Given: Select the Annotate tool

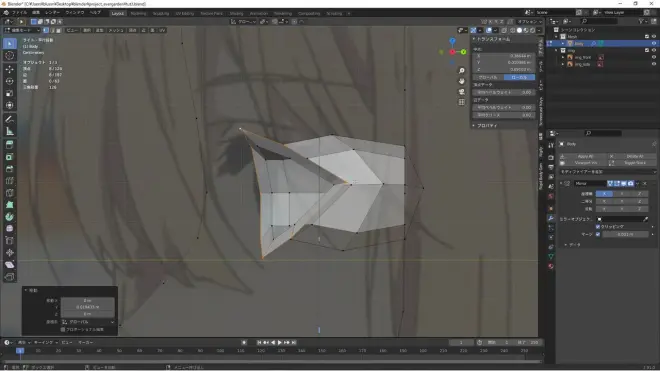Looking at the screenshot, I should point(10,120).
